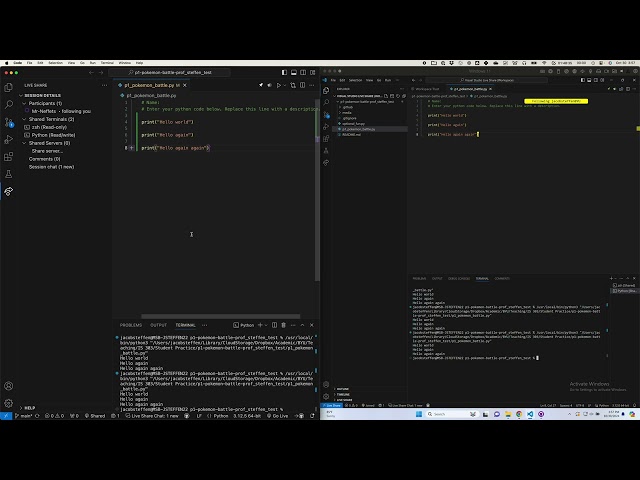Open zsh (Read-only) shared terminal

tap(49, 127)
